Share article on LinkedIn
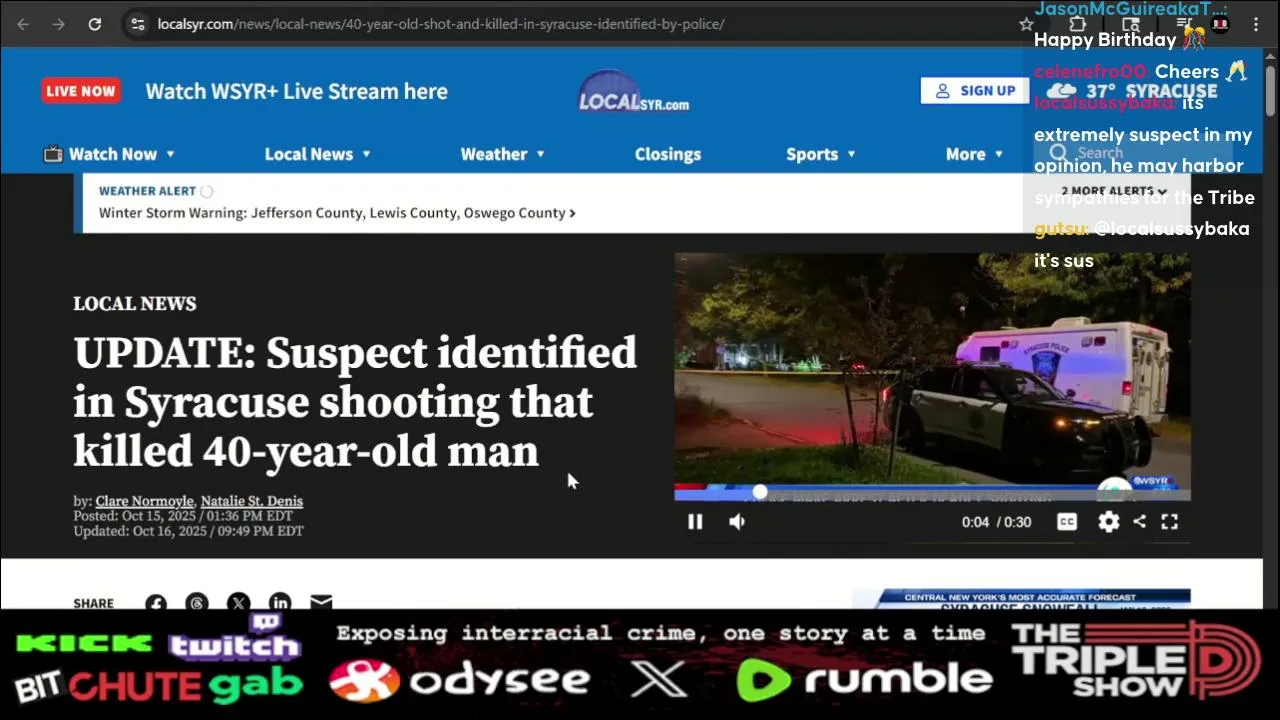1280x720 pixels. [x=280, y=604]
